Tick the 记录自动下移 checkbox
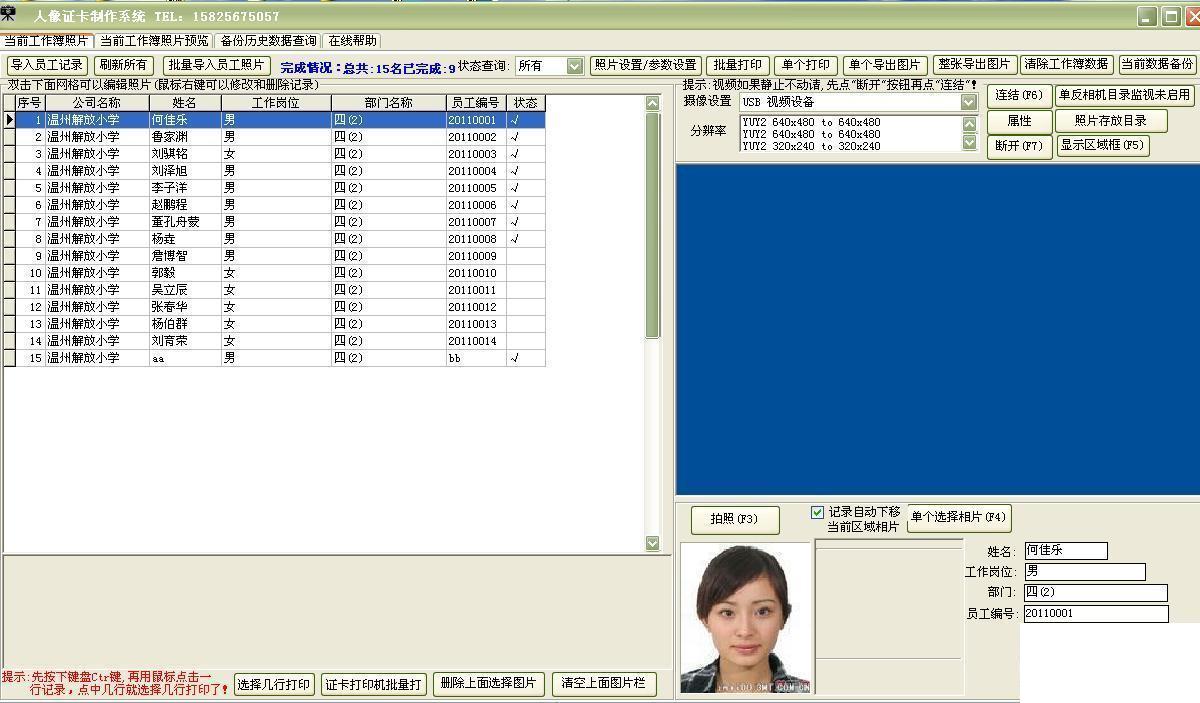The image size is (1200, 703). [817, 512]
